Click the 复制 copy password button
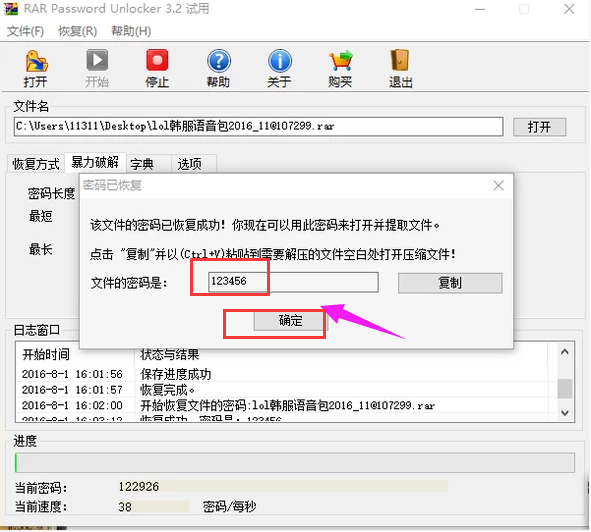This screenshot has height=532, width=591. click(450, 283)
